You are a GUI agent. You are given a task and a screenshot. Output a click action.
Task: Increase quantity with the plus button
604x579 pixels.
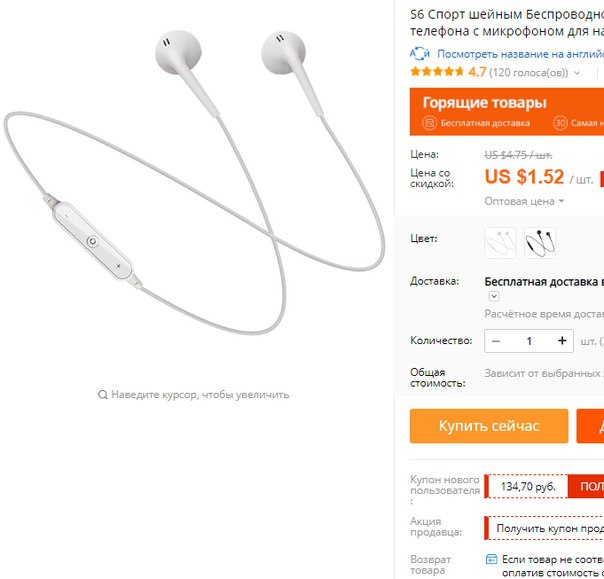coord(562,341)
